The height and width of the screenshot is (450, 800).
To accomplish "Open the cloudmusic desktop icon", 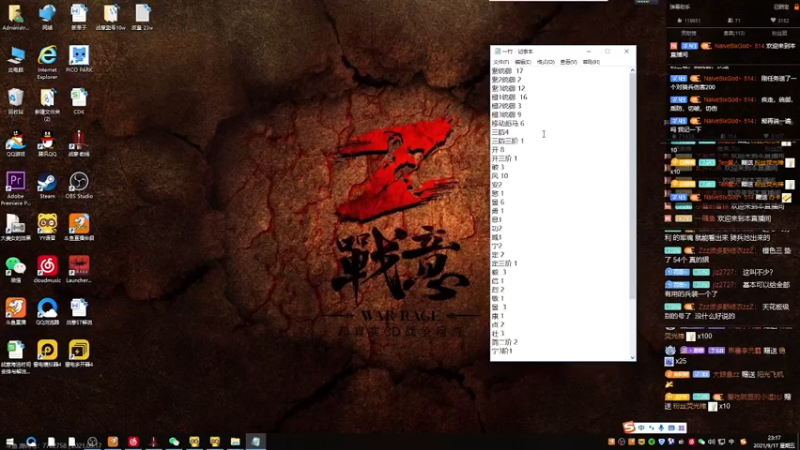I will 47,269.
